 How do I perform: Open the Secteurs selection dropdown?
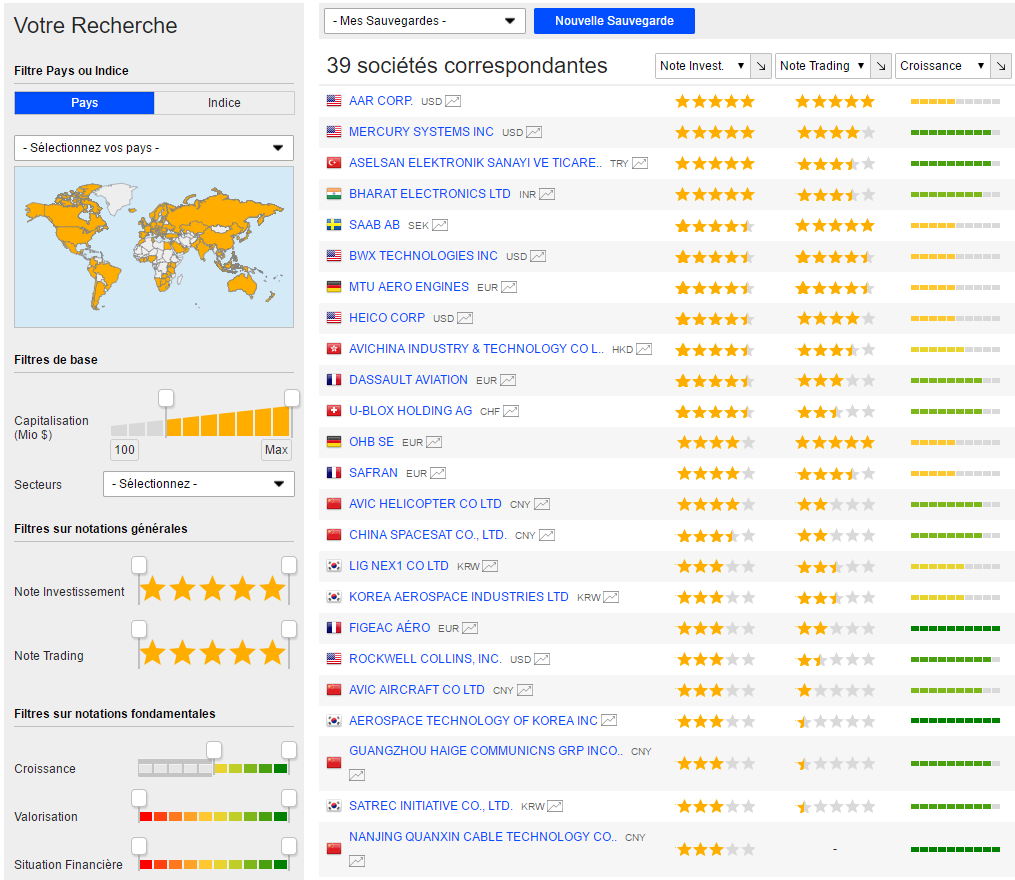(198, 484)
